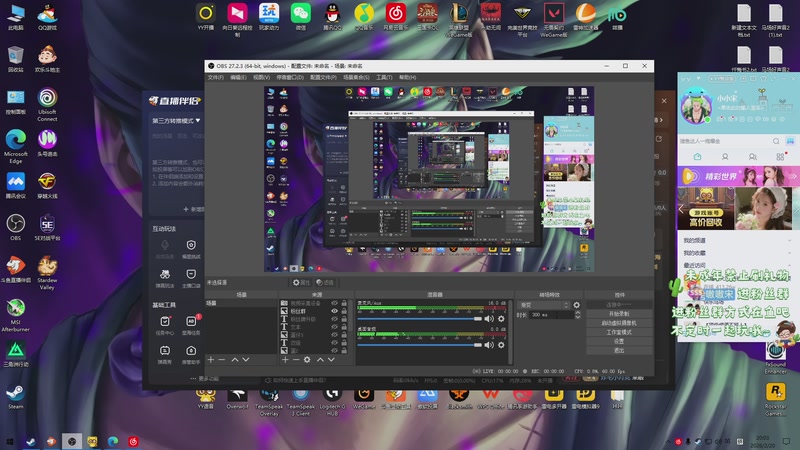Open YY home tab icon
The width and height of the screenshot is (800, 450).
[697, 157]
